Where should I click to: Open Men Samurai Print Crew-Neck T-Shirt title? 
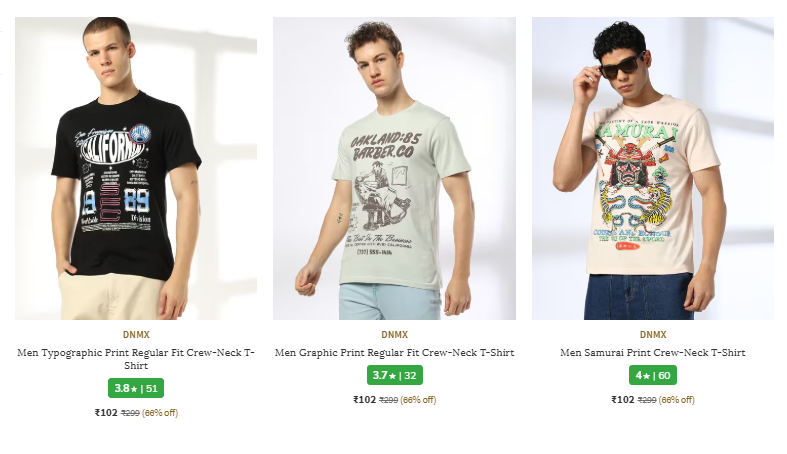(x=652, y=353)
